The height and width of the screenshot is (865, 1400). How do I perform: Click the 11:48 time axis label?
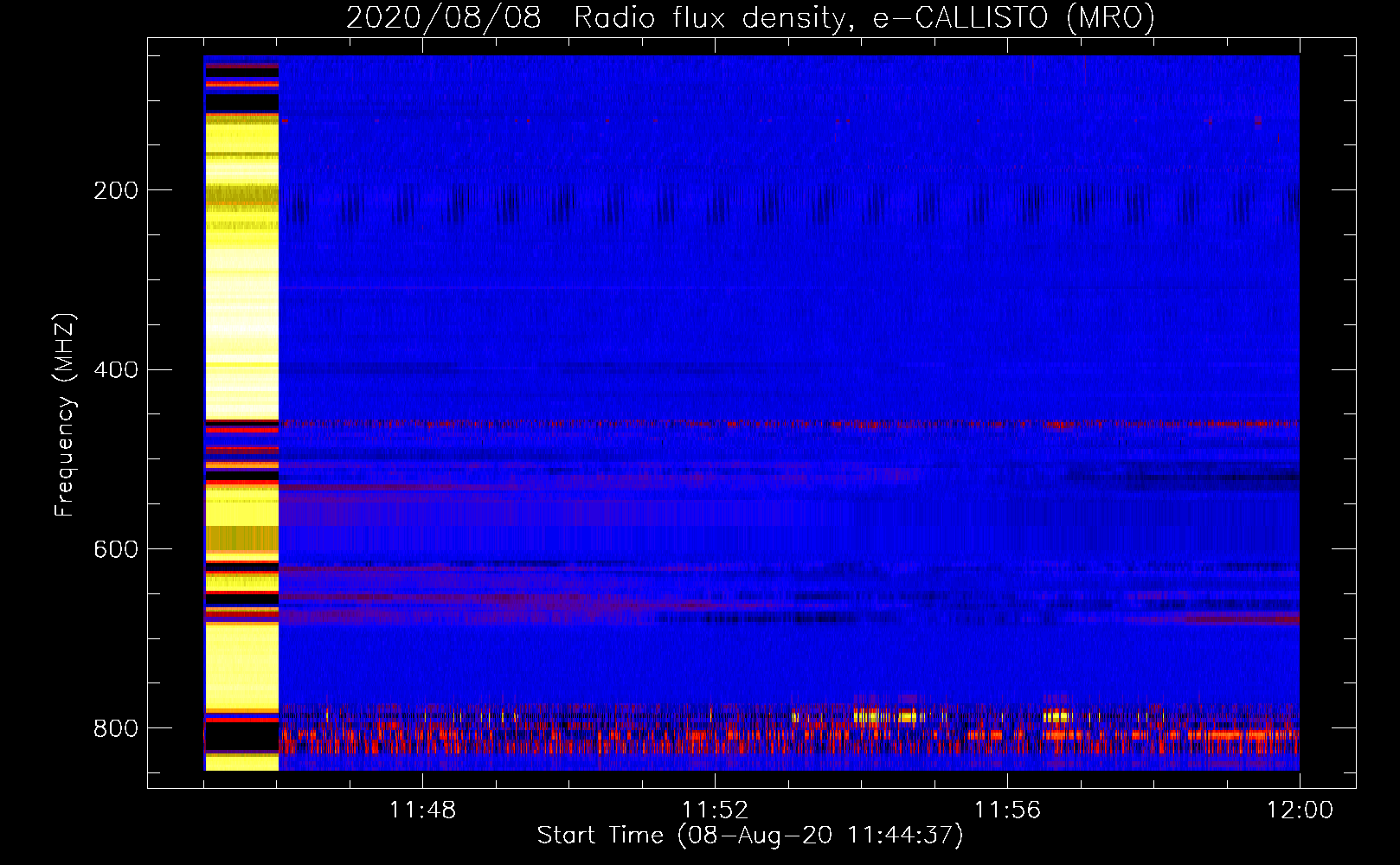click(422, 811)
